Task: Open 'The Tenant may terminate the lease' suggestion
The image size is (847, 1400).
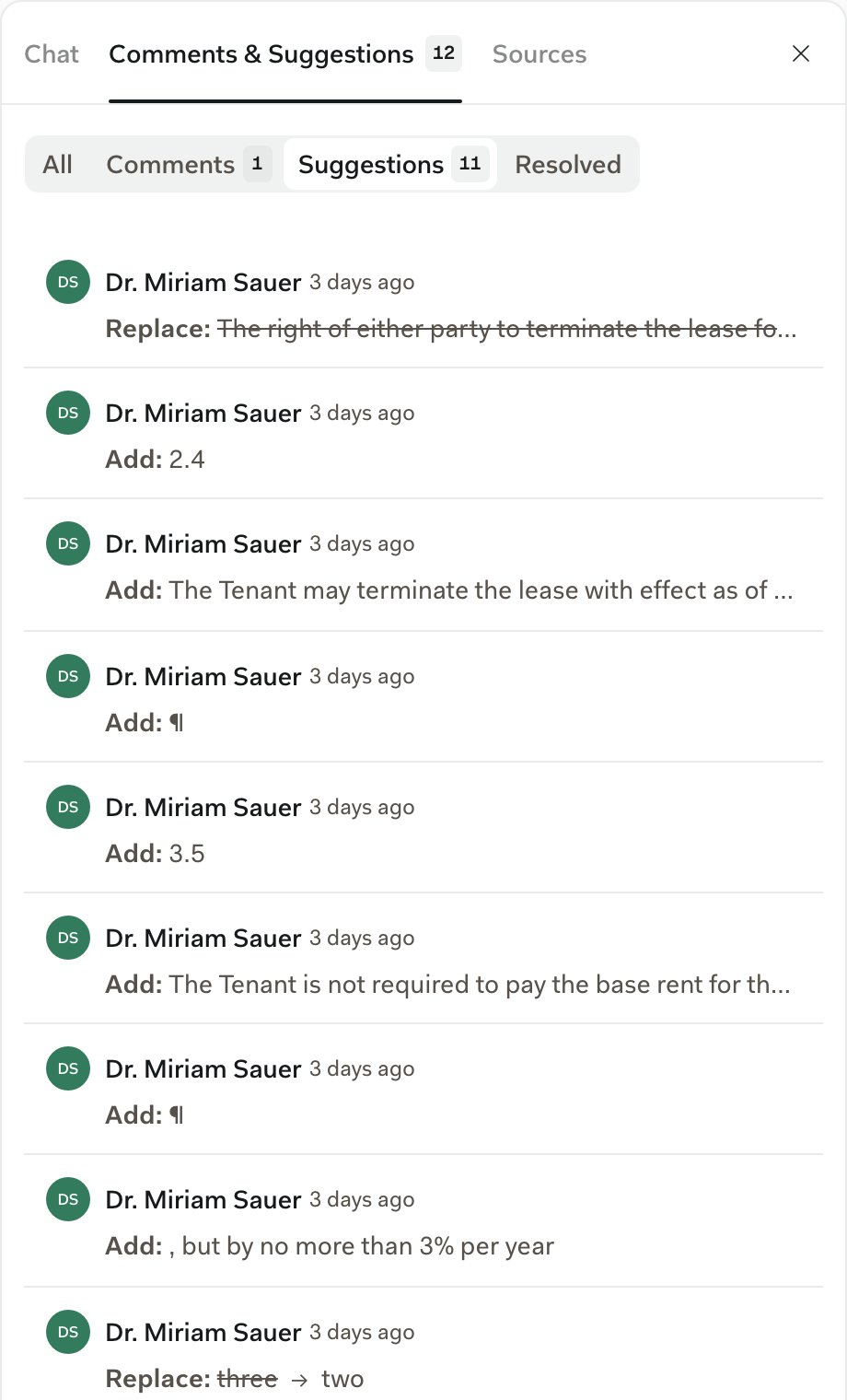Action: point(423,565)
